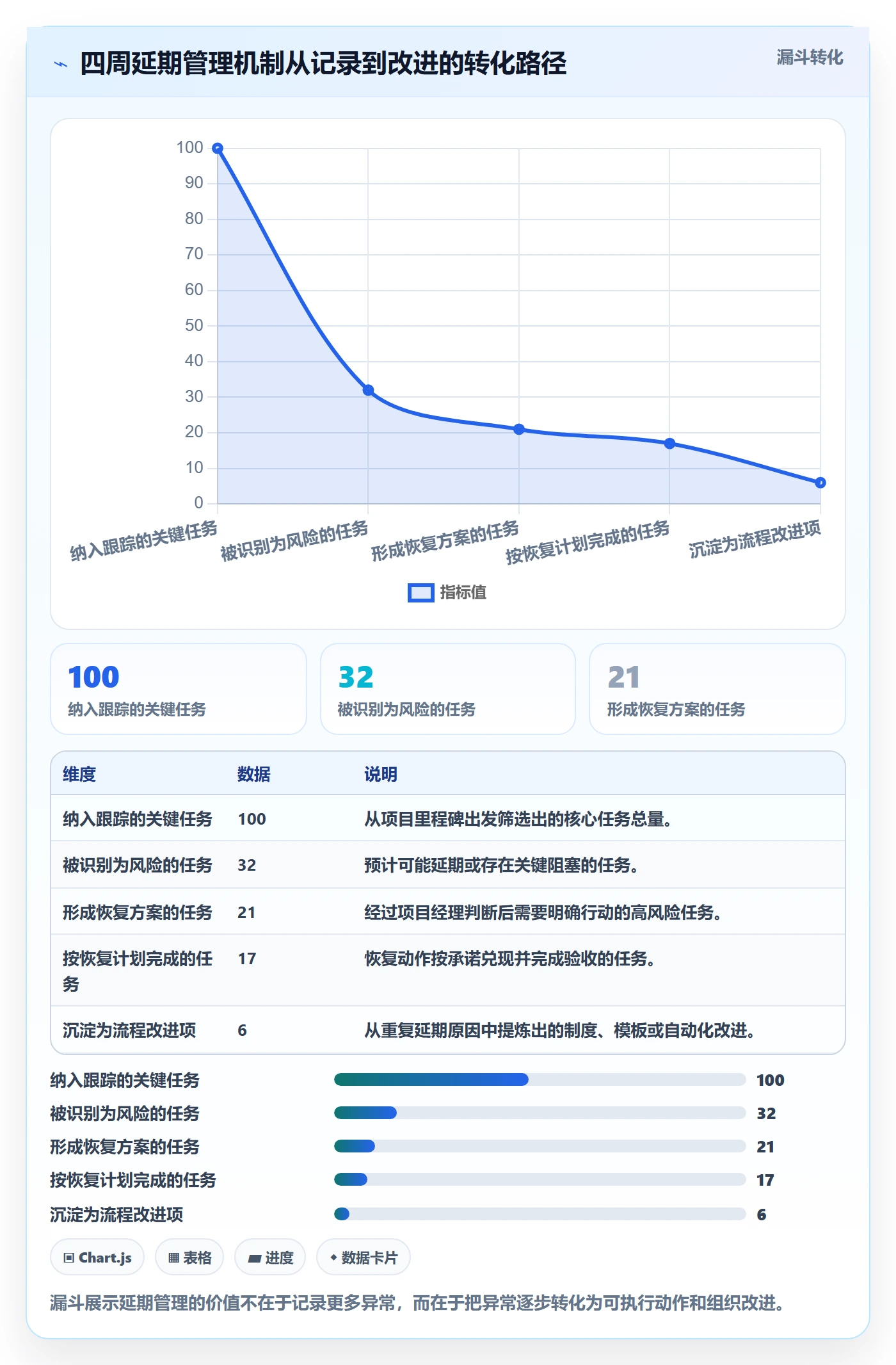Click description 恢复动作按承诺兑现并完成验收的任务
This screenshot has width=896, height=1365.
point(510,958)
